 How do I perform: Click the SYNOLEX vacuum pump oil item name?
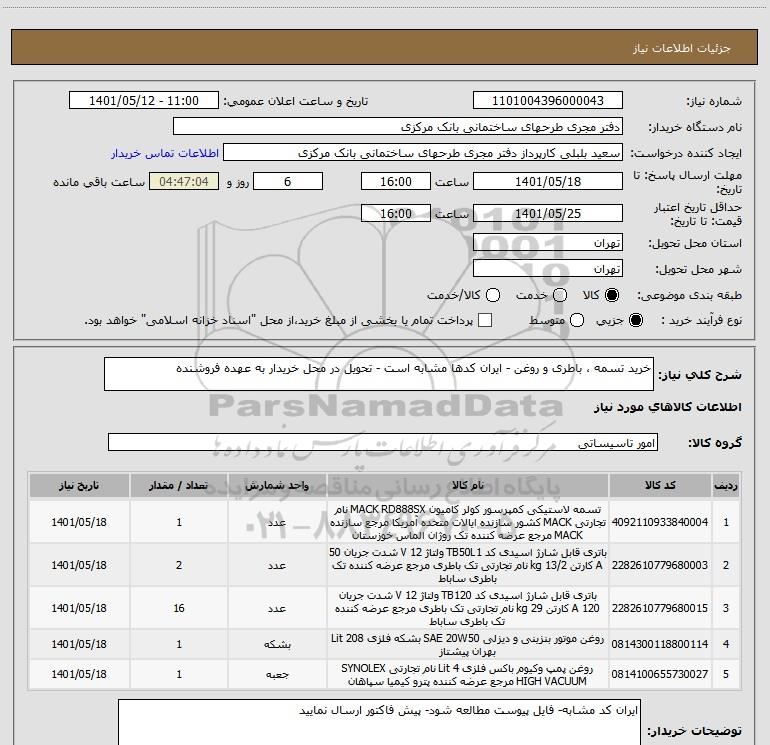[x=468, y=674]
